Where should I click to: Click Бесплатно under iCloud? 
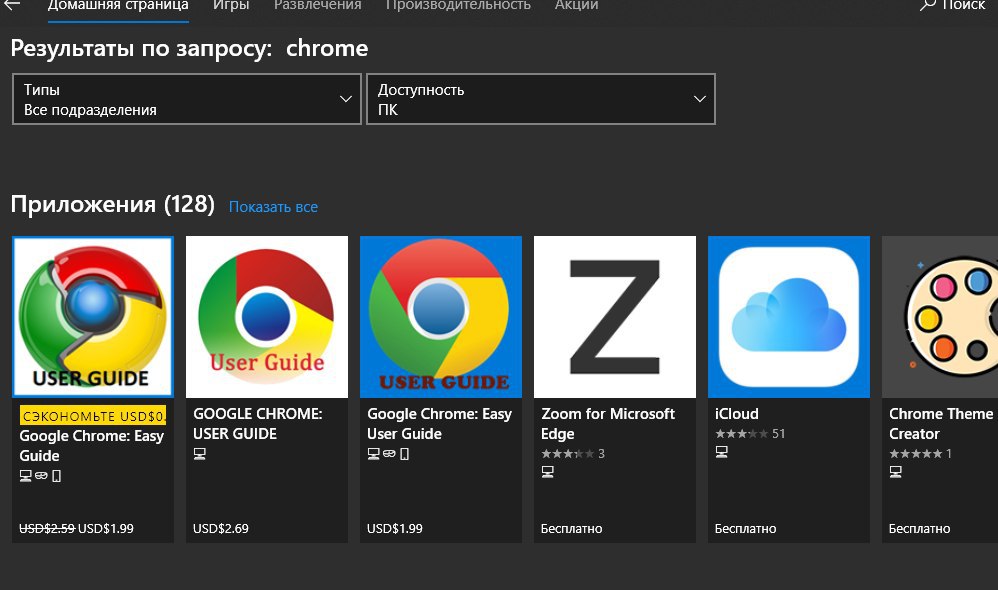coord(745,528)
